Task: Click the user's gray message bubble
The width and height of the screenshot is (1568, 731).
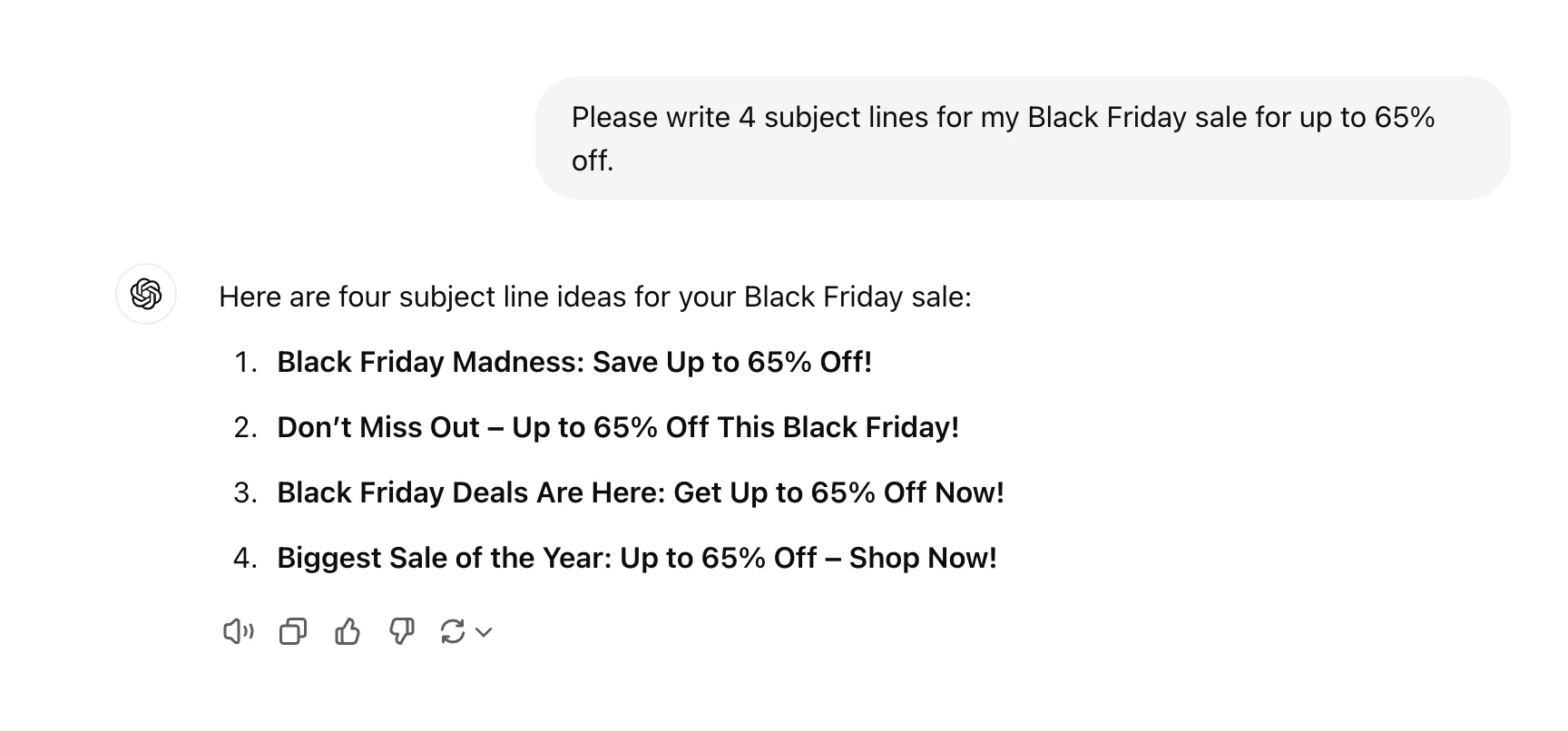Action: 1022,138
